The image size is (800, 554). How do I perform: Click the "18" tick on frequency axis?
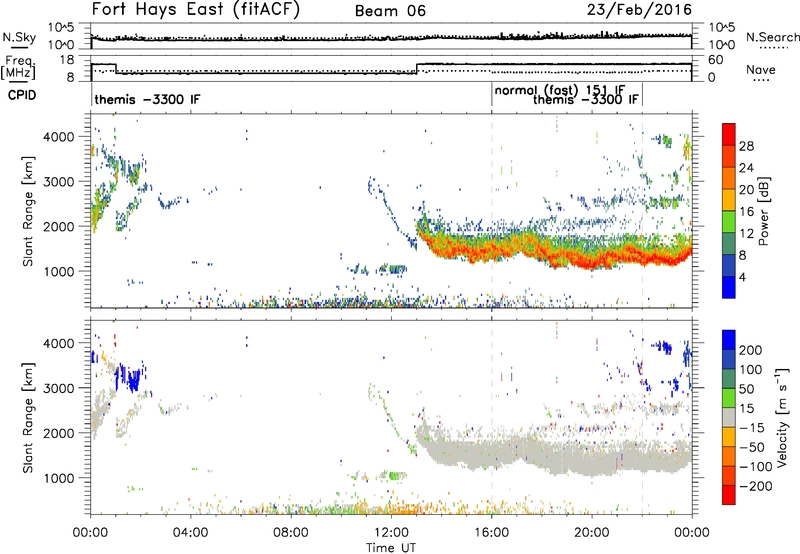tap(68, 60)
